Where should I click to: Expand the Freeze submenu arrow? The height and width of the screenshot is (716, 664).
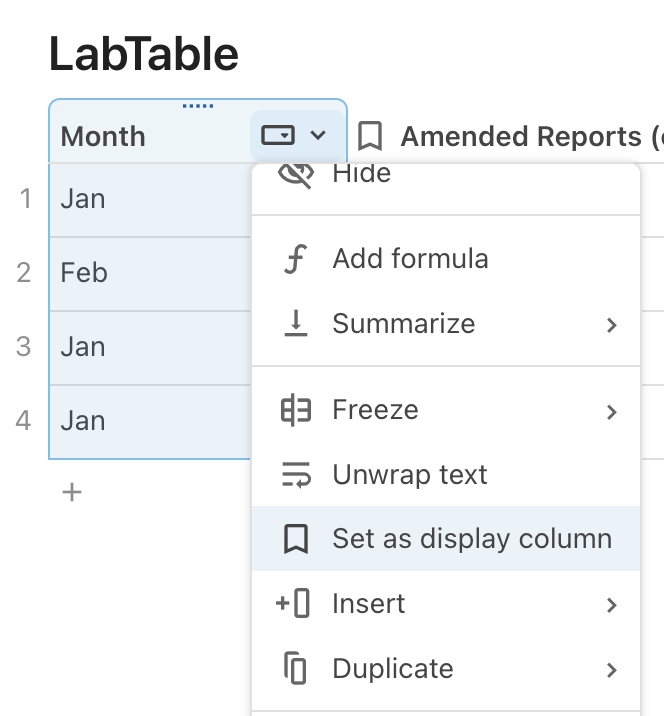click(x=612, y=411)
